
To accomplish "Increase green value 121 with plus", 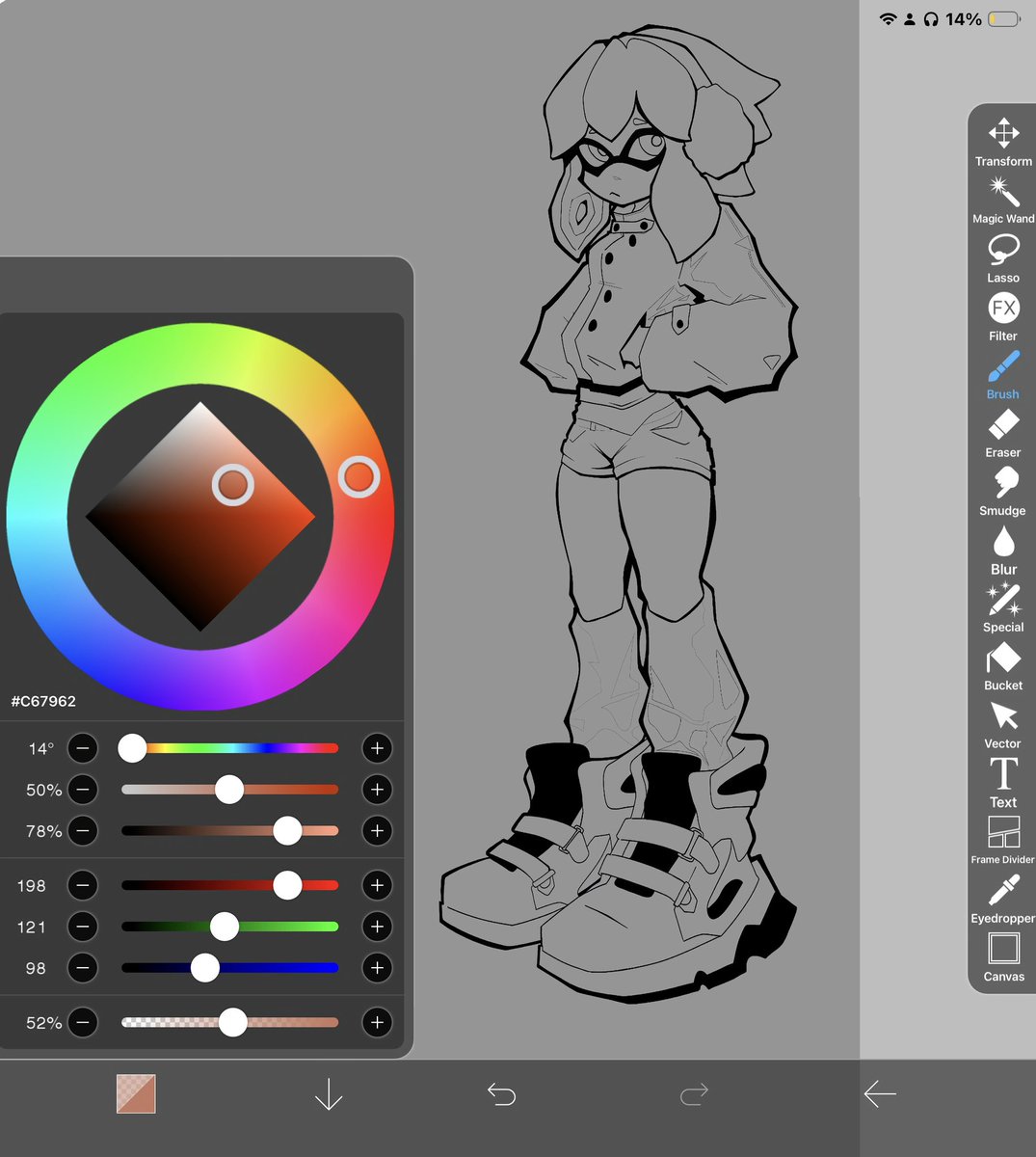I will click(x=377, y=927).
